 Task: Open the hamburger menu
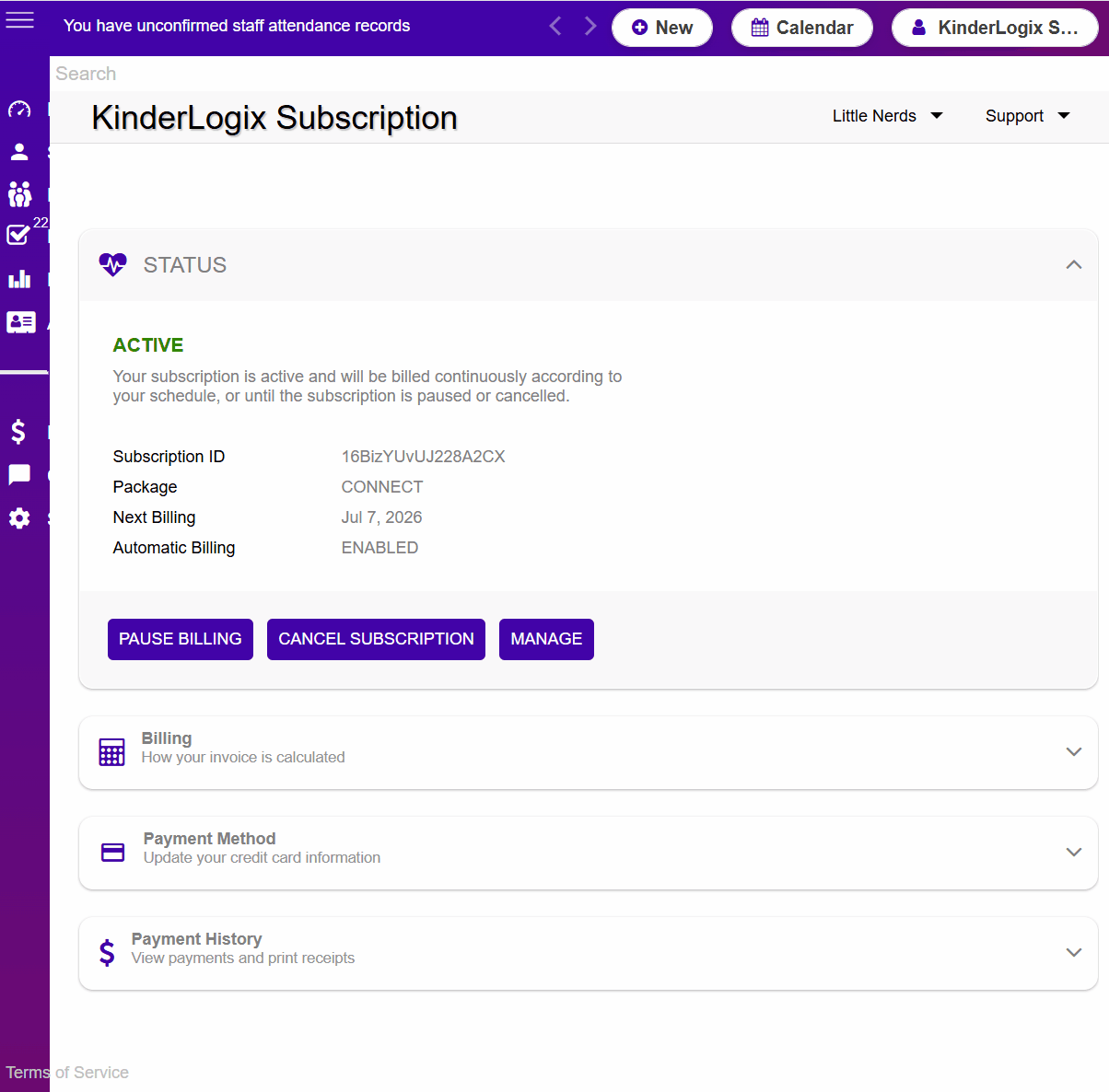(19, 20)
